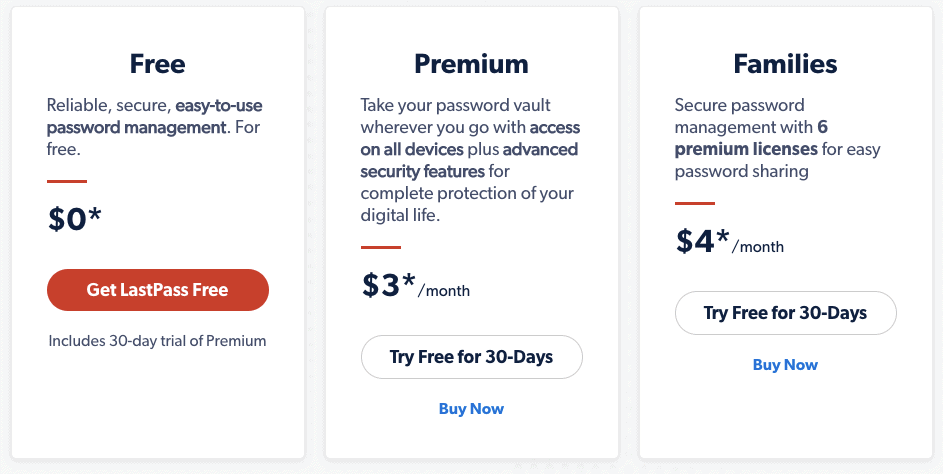Viewport: 943px width, 474px height.
Task: Click the "Includes 30-day trial of Premium" note
Action: pyautogui.click(x=157, y=341)
